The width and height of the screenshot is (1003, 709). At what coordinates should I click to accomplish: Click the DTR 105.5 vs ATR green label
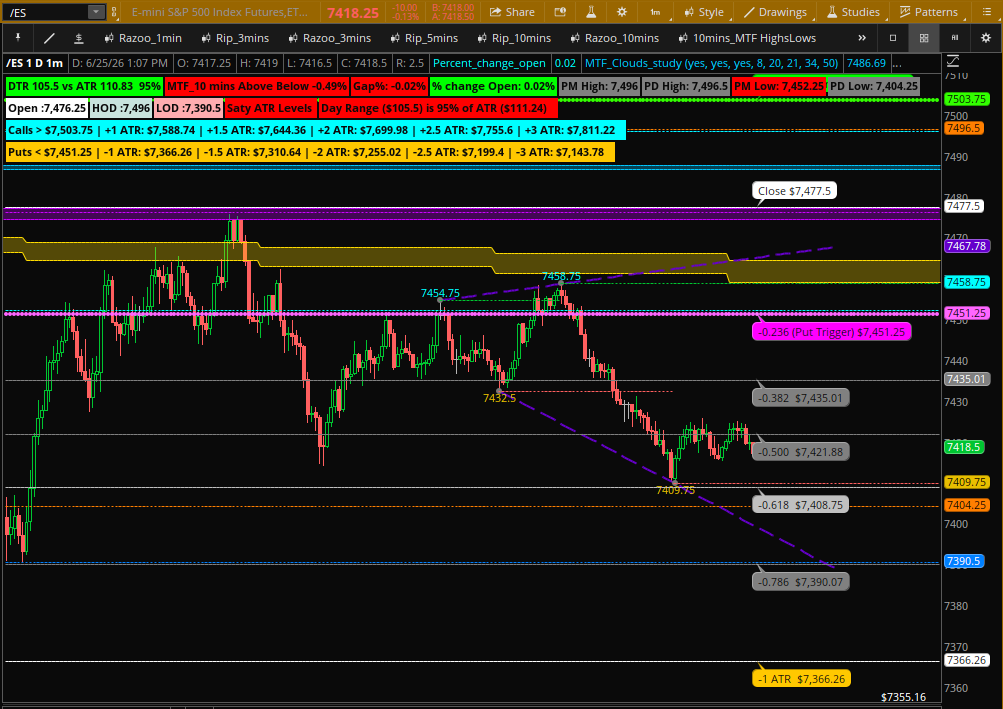(x=84, y=86)
